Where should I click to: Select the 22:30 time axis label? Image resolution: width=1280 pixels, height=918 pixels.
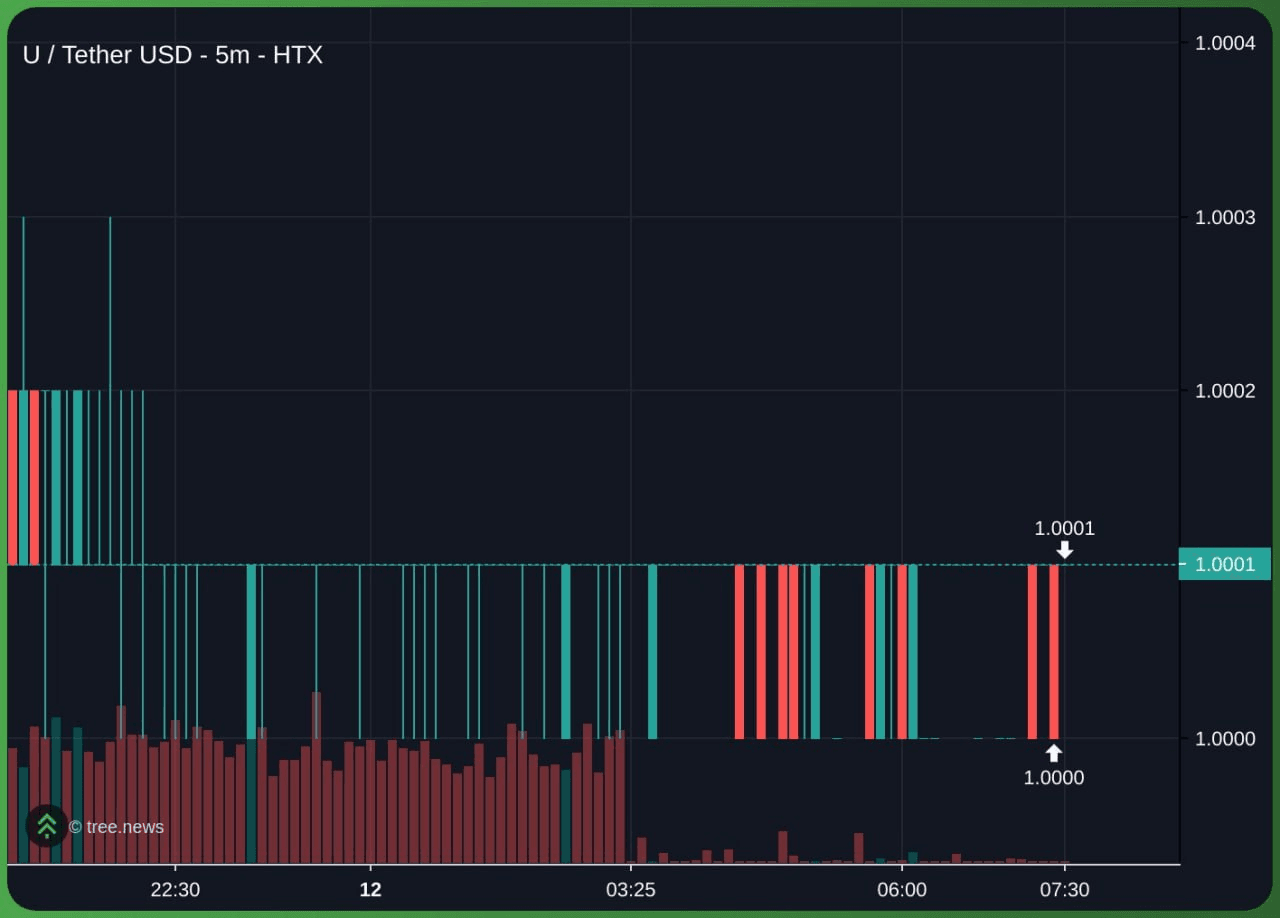[175, 890]
